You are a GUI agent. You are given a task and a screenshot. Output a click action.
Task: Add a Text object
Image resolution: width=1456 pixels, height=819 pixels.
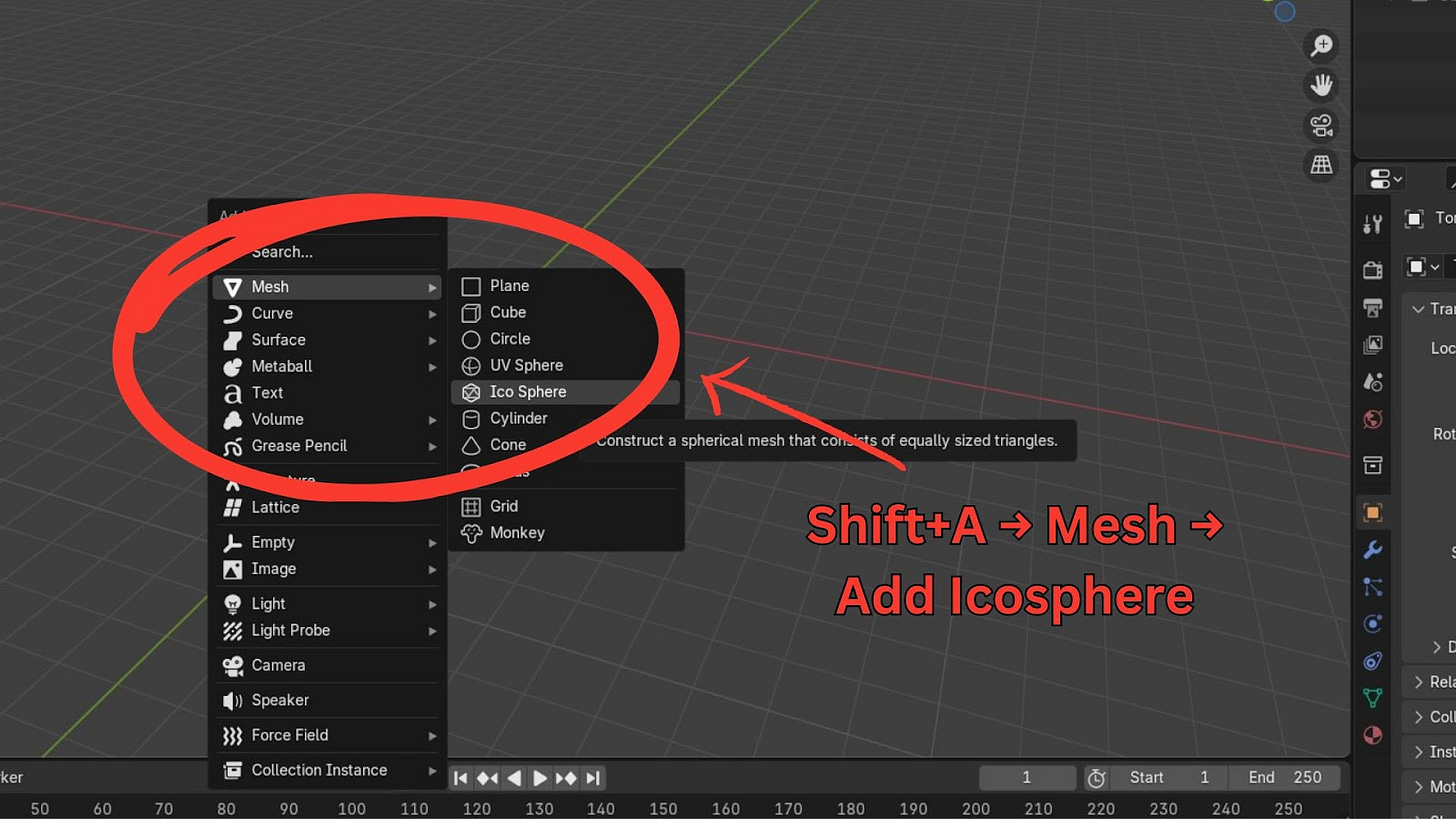point(327,393)
